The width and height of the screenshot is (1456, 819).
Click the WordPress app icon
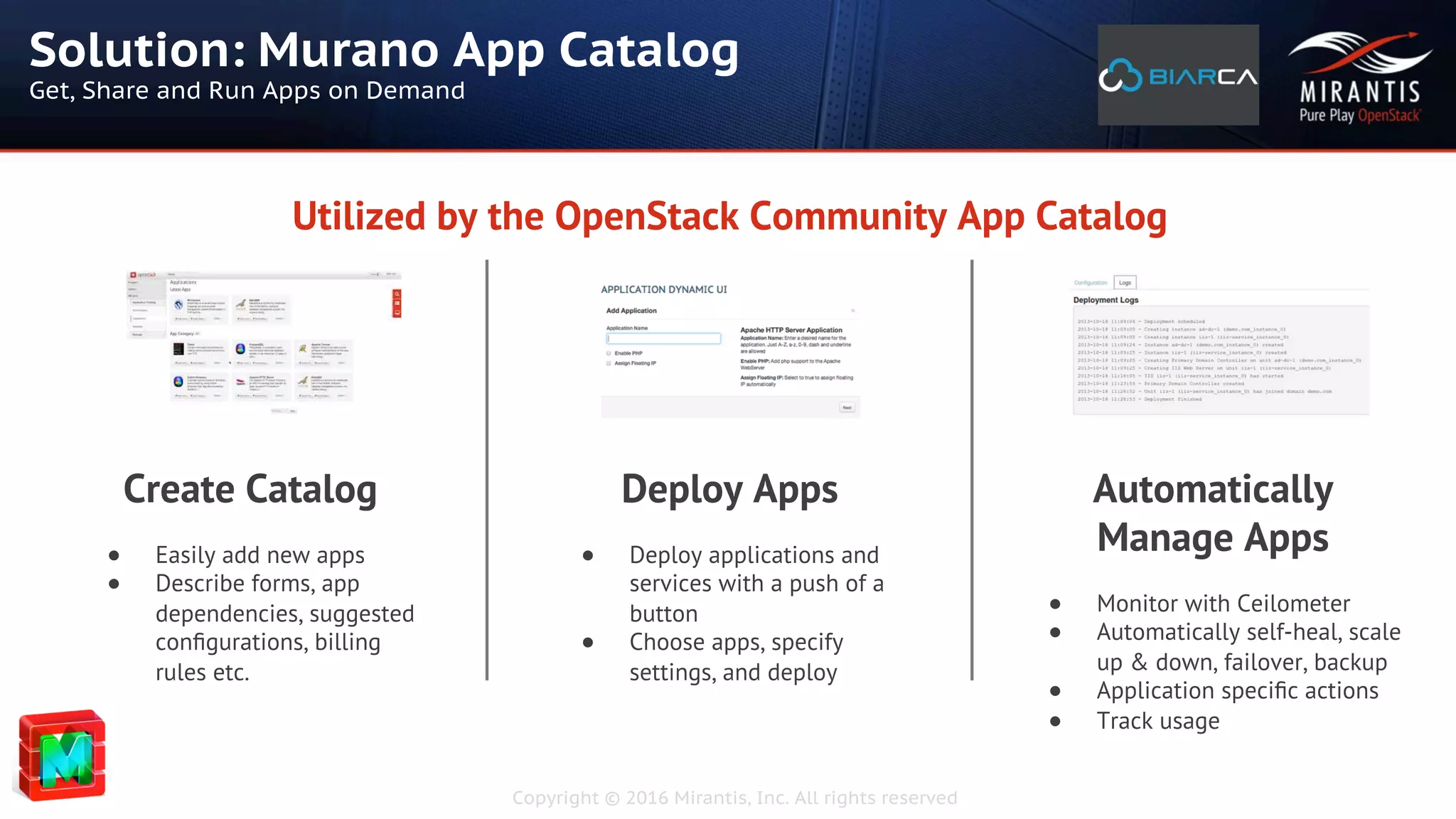[178, 305]
